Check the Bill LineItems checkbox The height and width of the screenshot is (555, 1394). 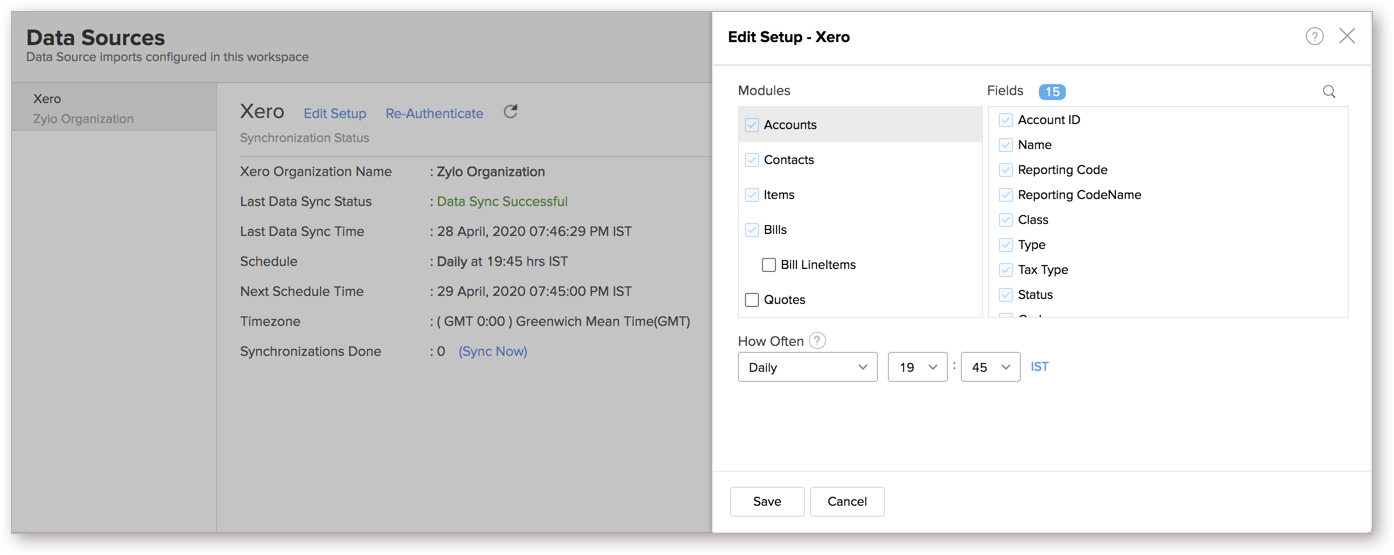(x=769, y=265)
